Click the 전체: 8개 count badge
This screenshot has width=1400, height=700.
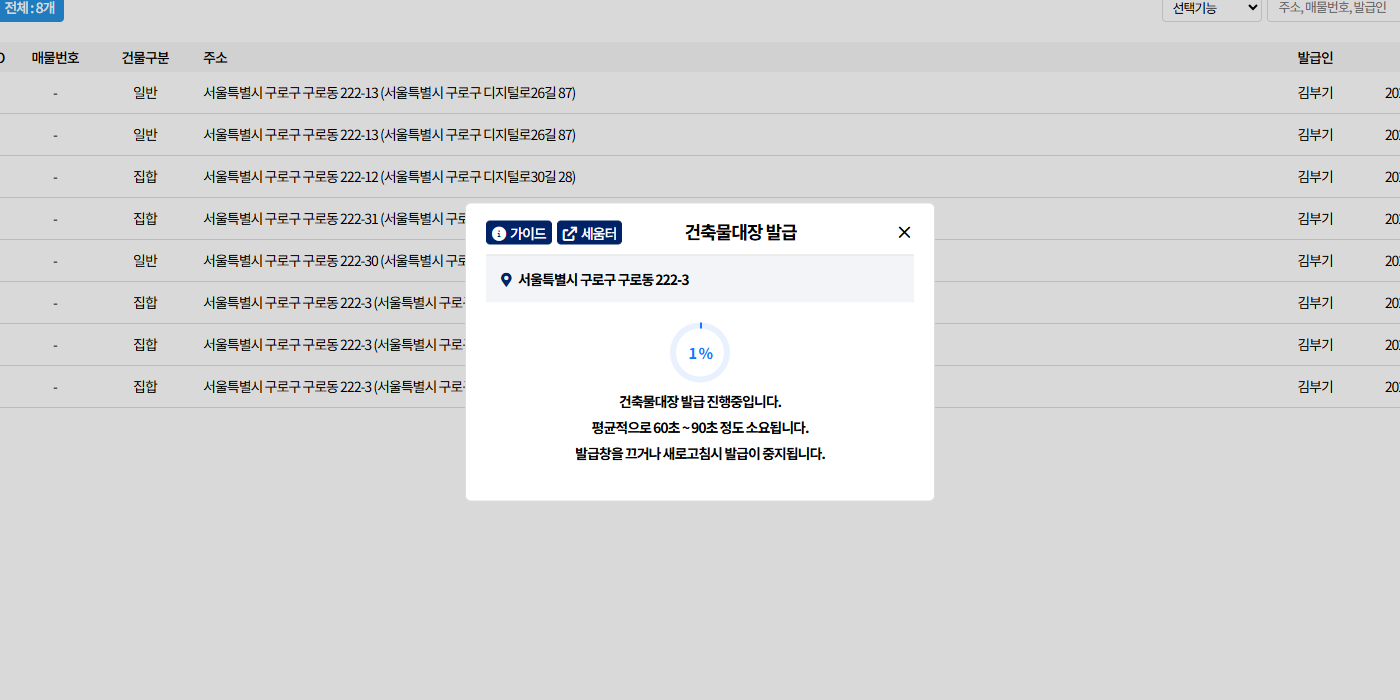[x=30, y=8]
